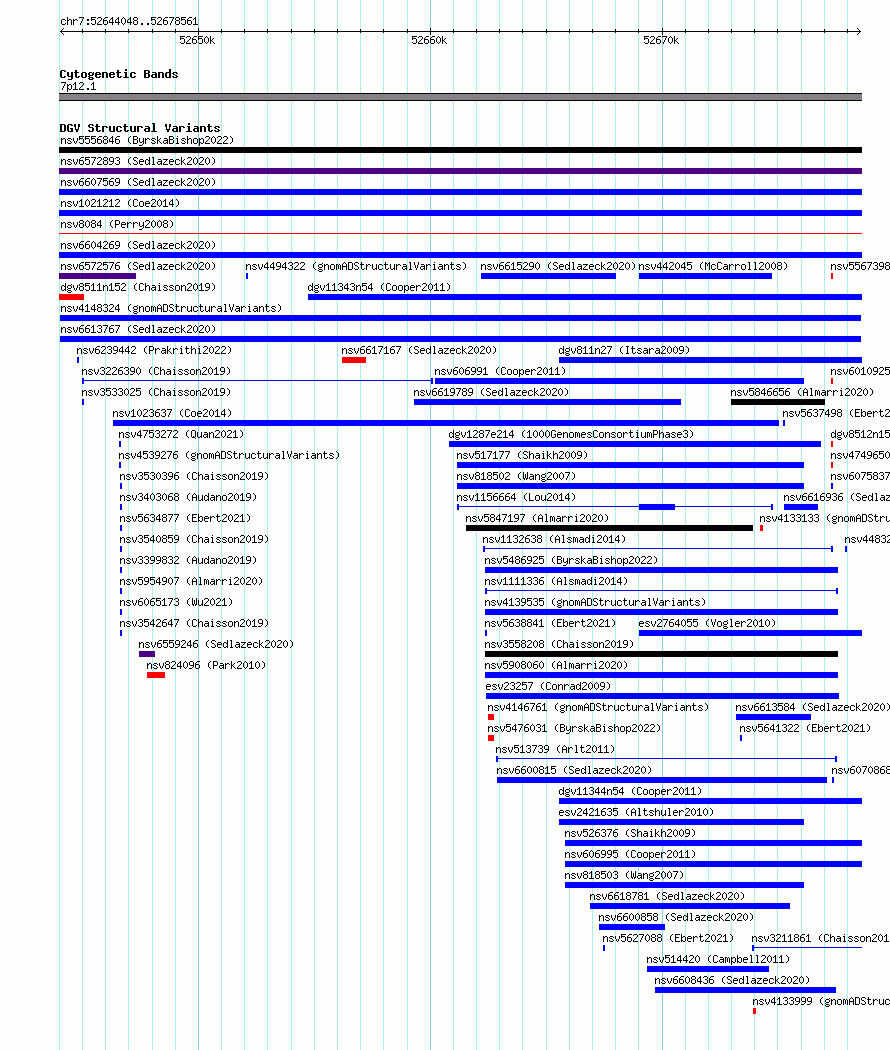
Task: Open nsv514420 (Campbell2011) label
Action: pyautogui.click(x=718, y=959)
